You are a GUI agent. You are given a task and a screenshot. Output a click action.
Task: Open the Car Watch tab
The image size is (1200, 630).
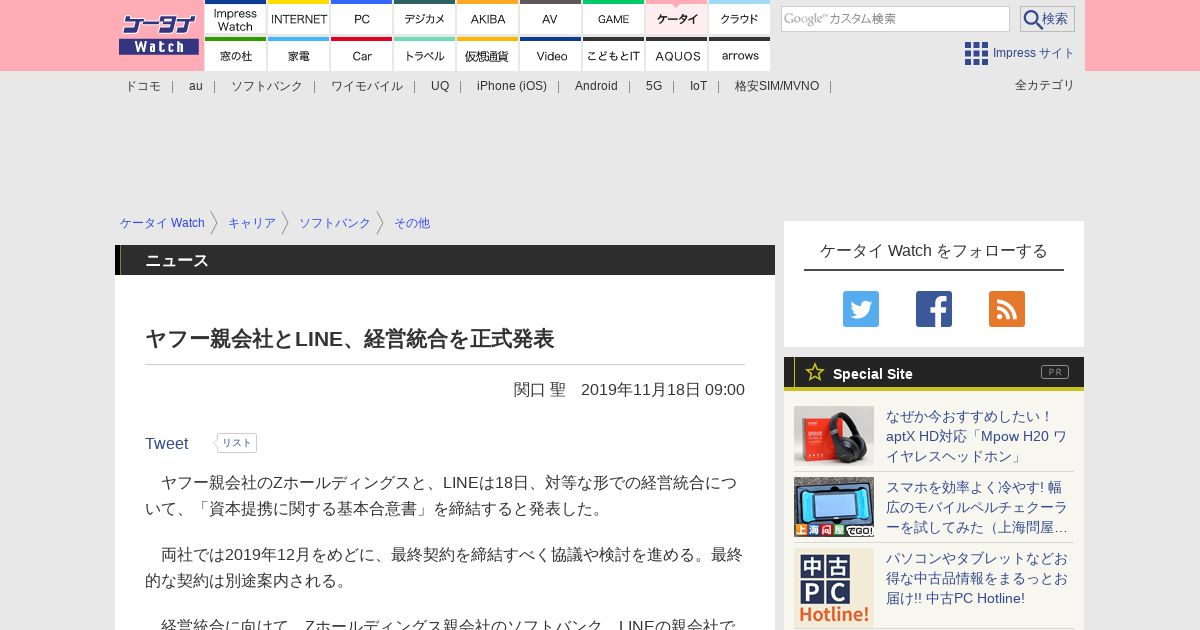(x=362, y=55)
